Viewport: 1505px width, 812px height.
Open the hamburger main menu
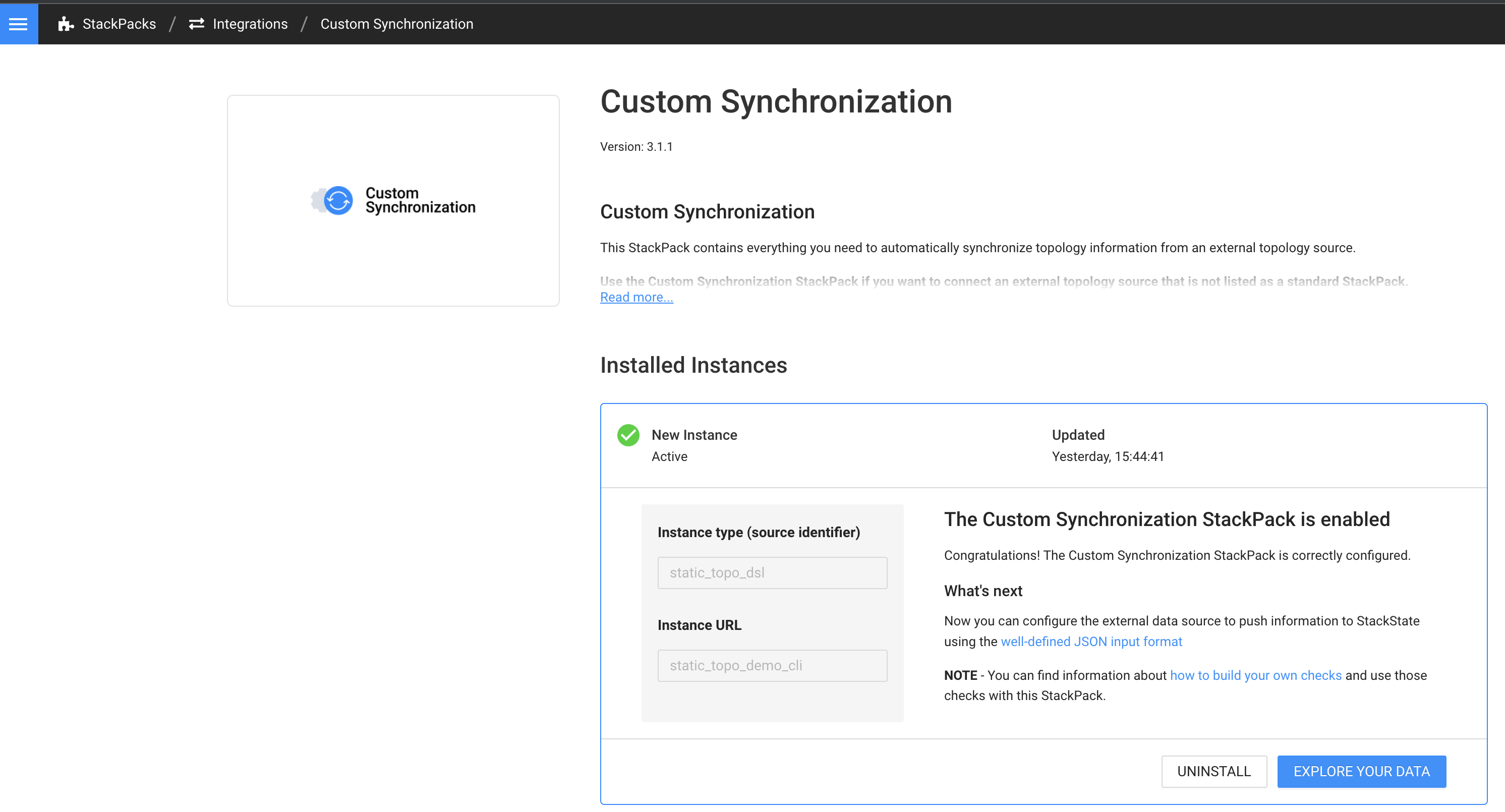(19, 24)
